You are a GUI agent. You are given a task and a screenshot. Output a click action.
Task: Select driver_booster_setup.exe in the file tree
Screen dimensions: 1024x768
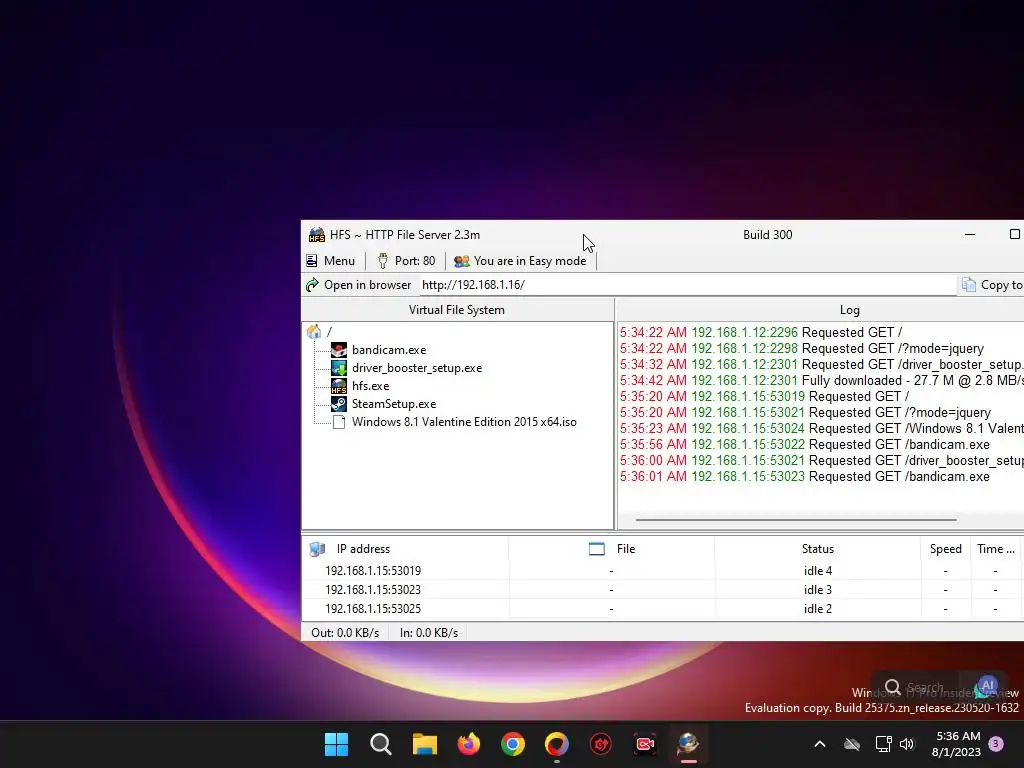417,368
